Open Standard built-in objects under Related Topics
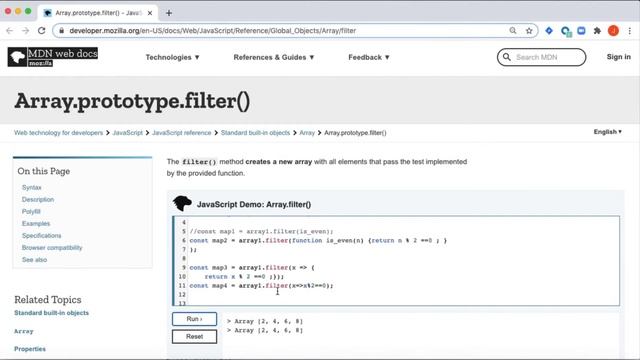The image size is (640, 360). (x=51, y=313)
